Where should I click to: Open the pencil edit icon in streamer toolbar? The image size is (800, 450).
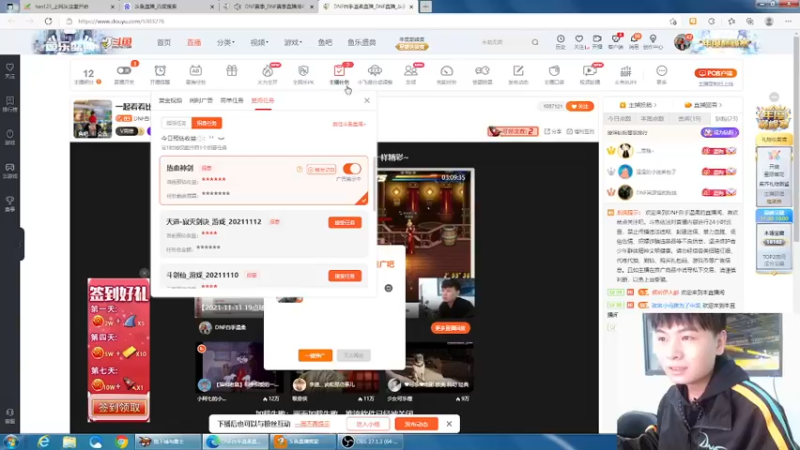(x=518, y=70)
